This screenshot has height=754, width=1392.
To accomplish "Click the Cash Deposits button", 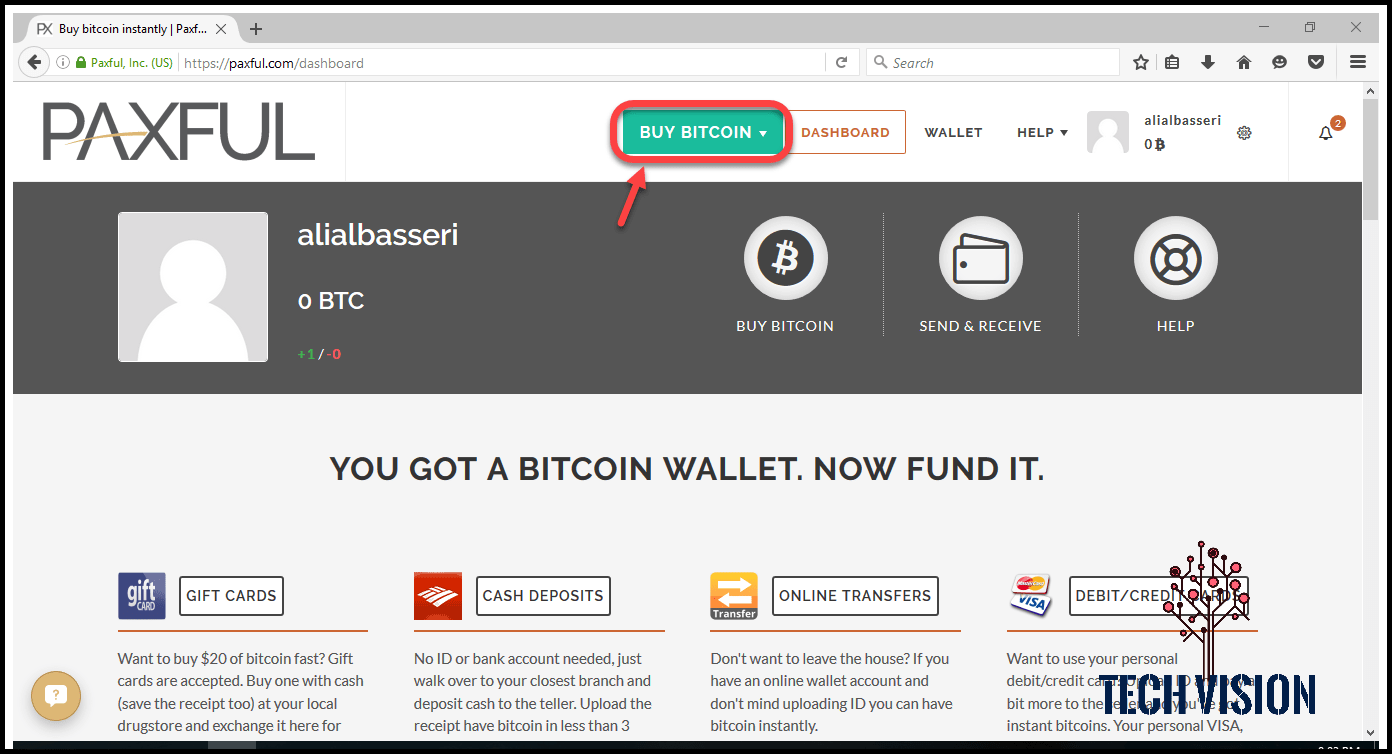I will pyautogui.click(x=543, y=596).
